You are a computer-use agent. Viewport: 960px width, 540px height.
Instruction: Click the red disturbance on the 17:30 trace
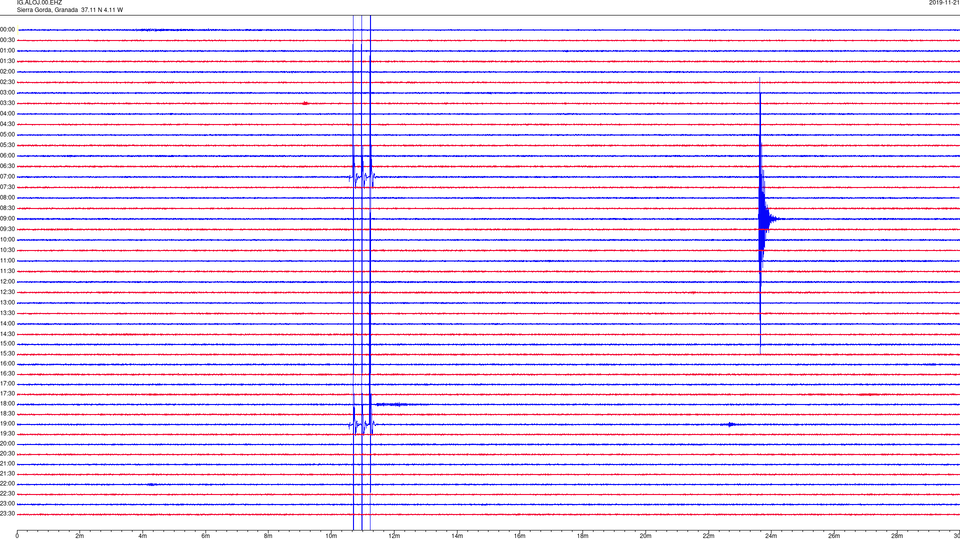tap(868, 394)
